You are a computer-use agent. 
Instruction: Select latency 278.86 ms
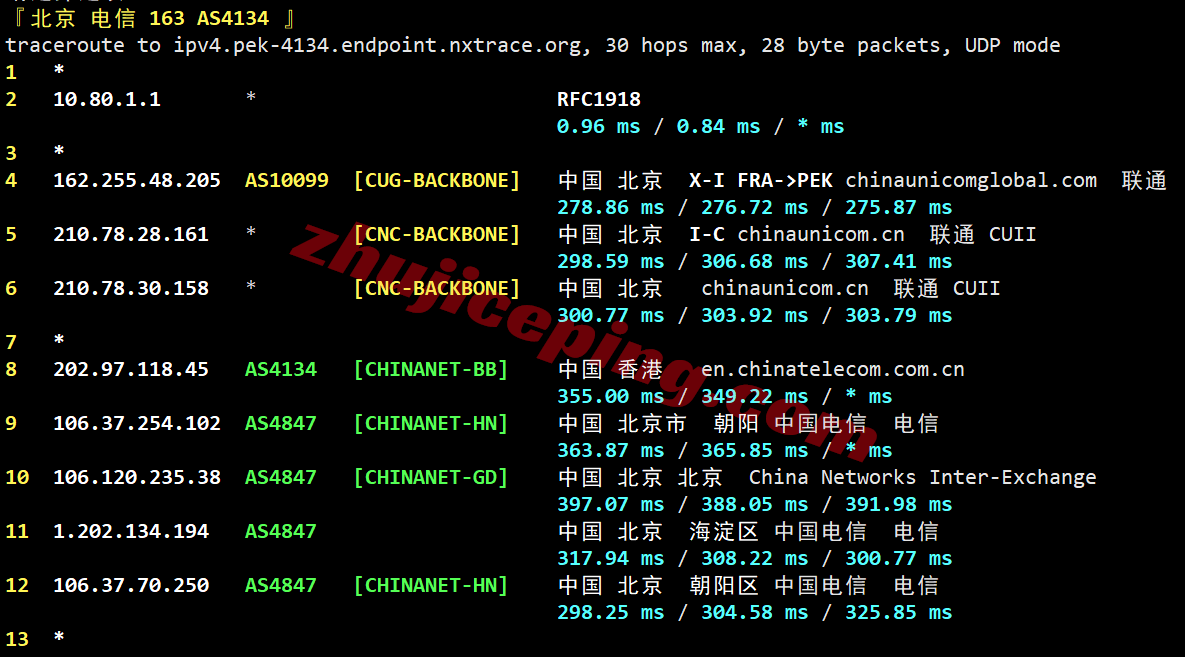(x=611, y=208)
